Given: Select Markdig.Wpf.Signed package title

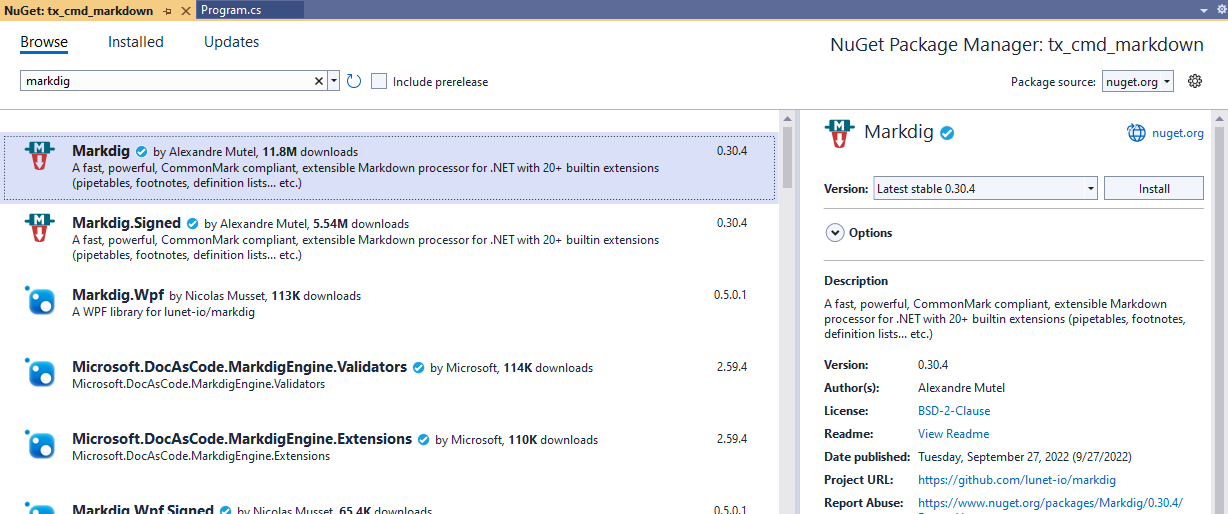Looking at the screenshot, I should (143, 510).
